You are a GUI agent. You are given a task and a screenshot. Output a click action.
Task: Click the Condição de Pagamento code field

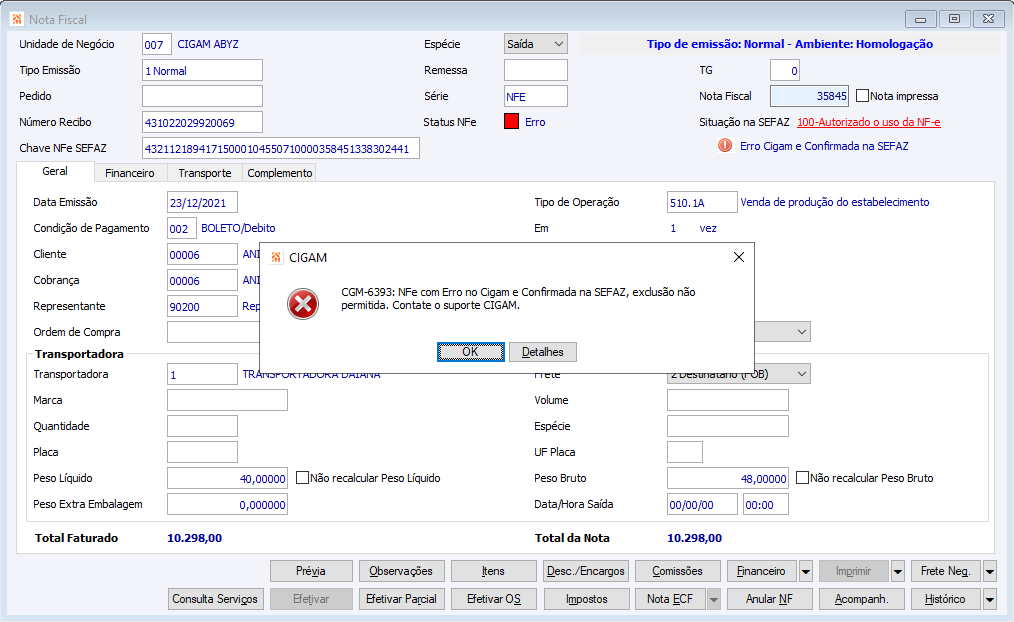(x=182, y=228)
